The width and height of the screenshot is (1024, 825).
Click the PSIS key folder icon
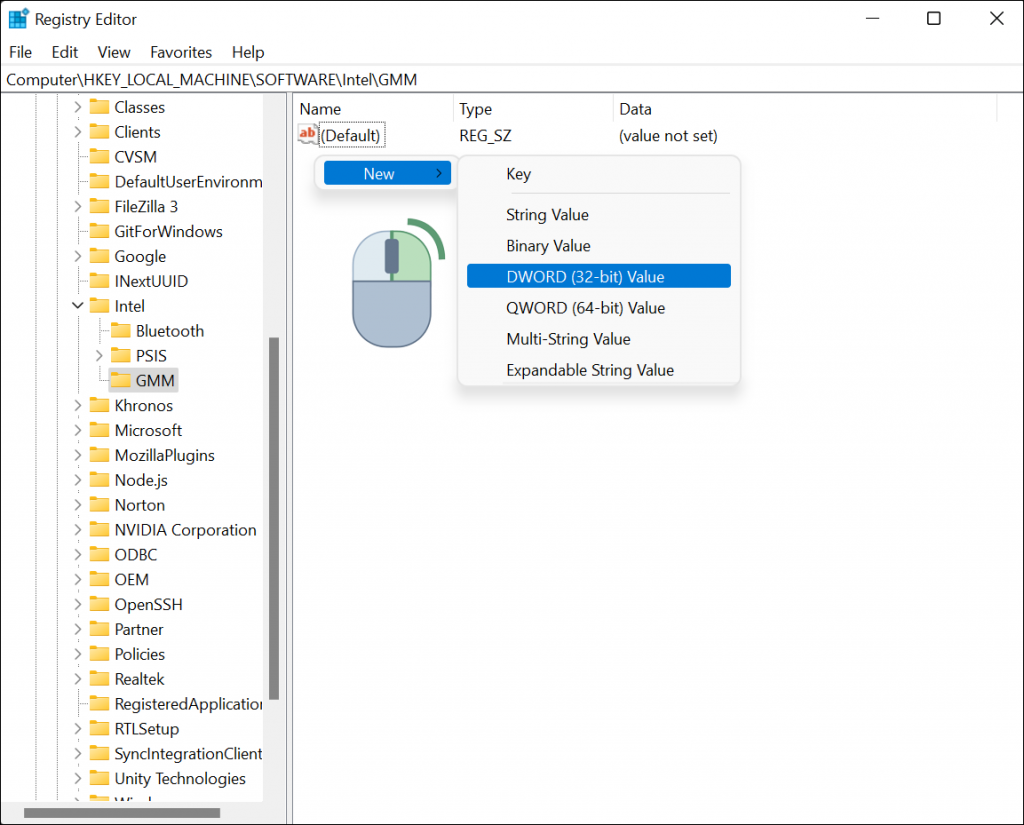point(120,355)
